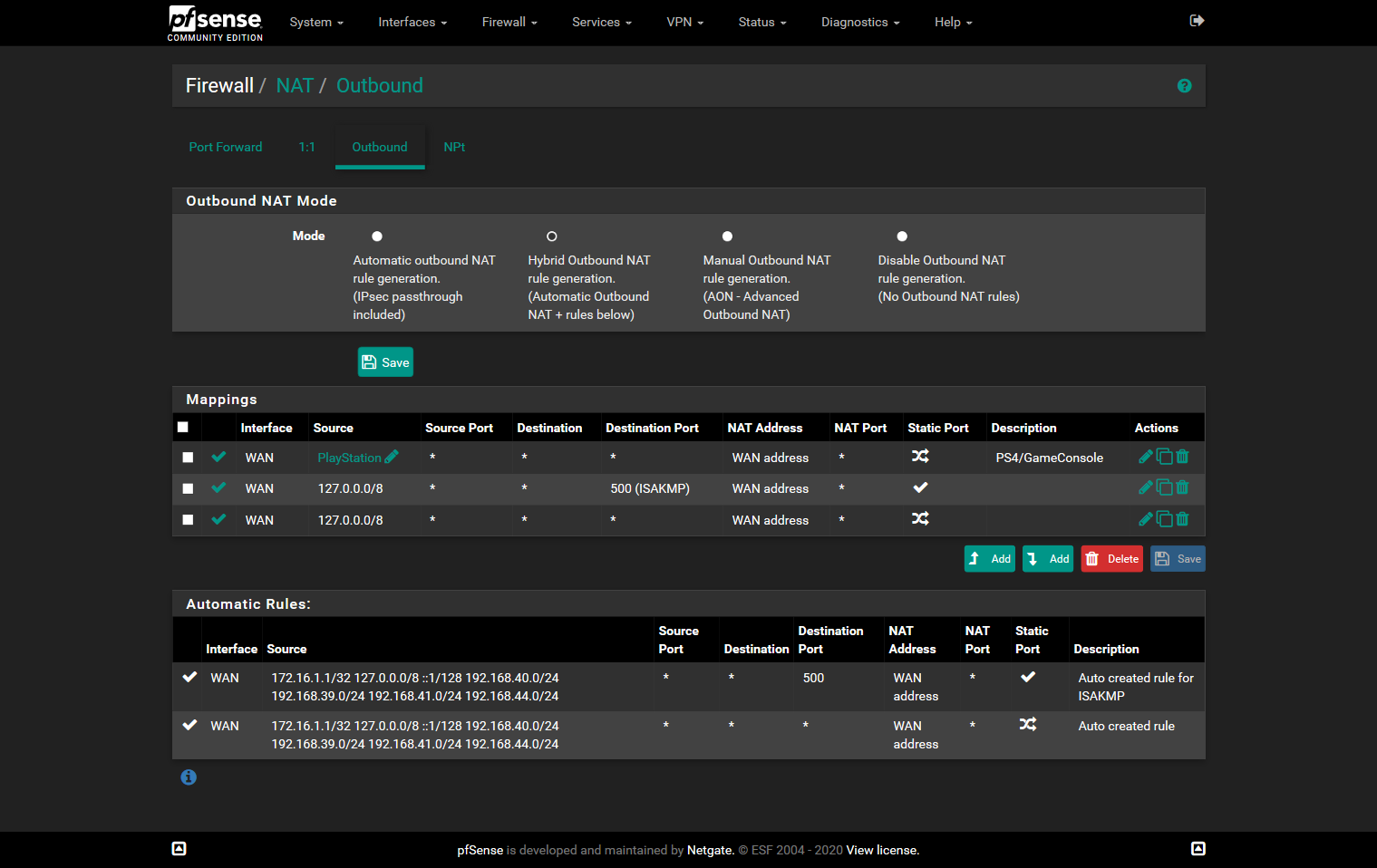1377x868 pixels.
Task: Add mapping to top of list
Action: pyautogui.click(x=989, y=559)
